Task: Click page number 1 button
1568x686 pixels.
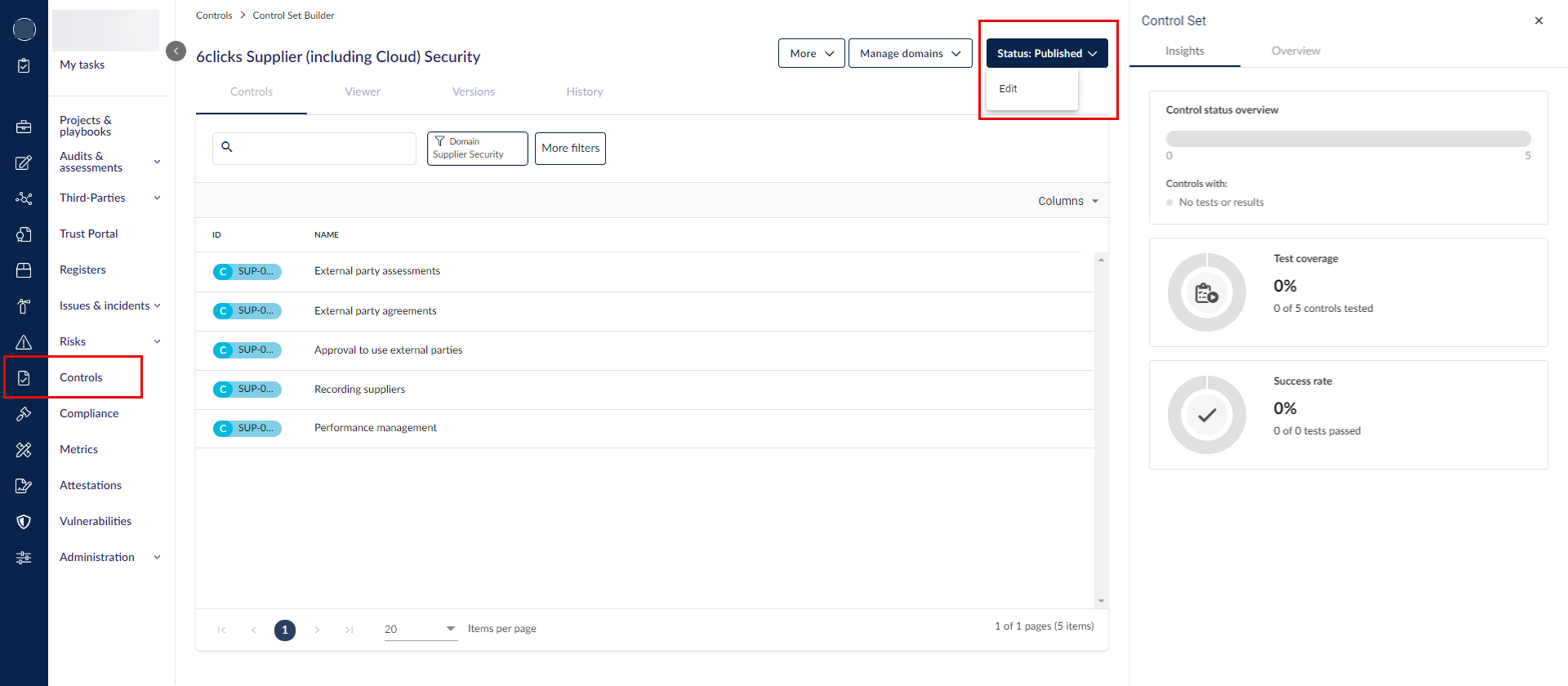Action: 285,630
